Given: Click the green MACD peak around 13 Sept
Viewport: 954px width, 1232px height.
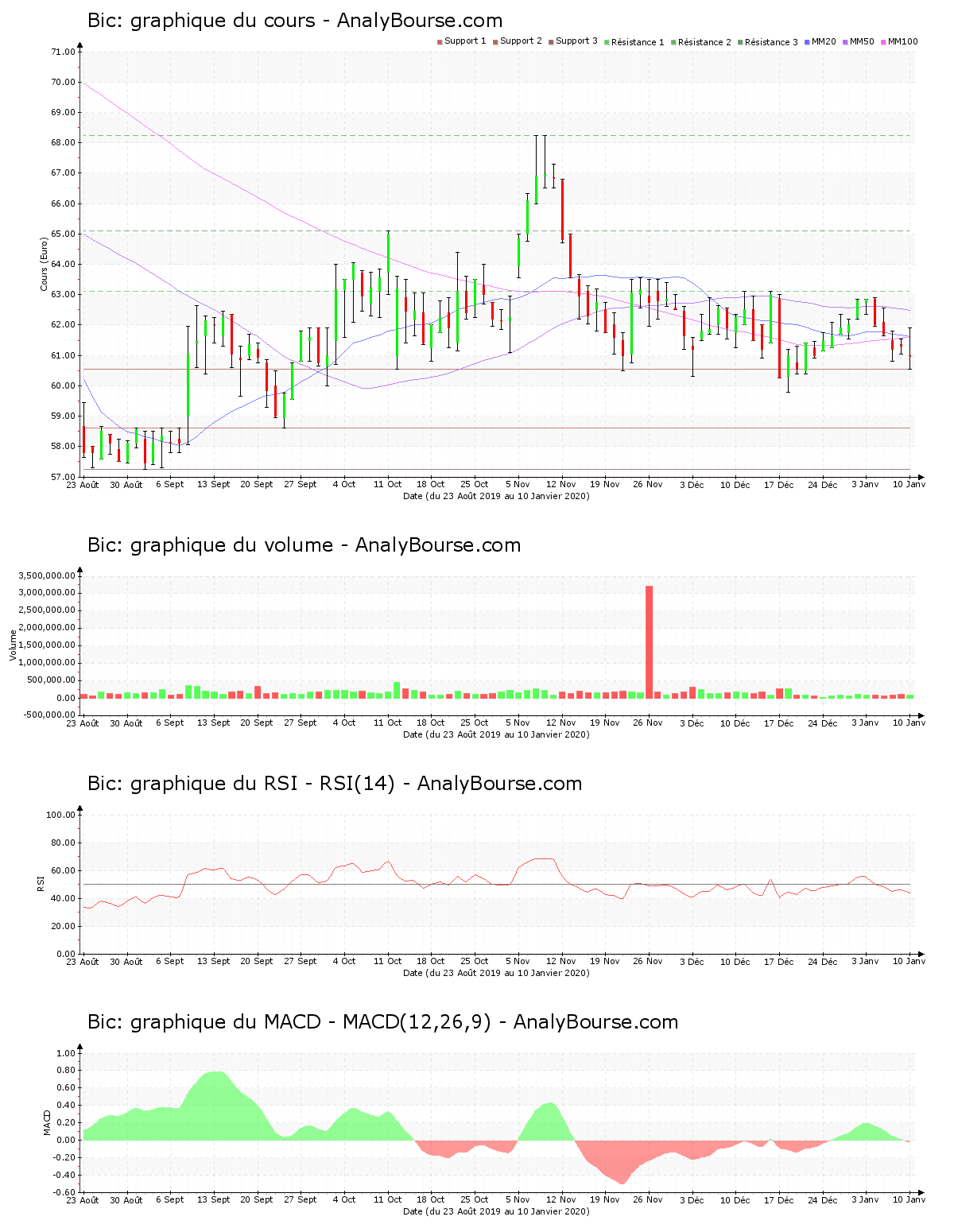Looking at the screenshot, I should click(215, 1106).
